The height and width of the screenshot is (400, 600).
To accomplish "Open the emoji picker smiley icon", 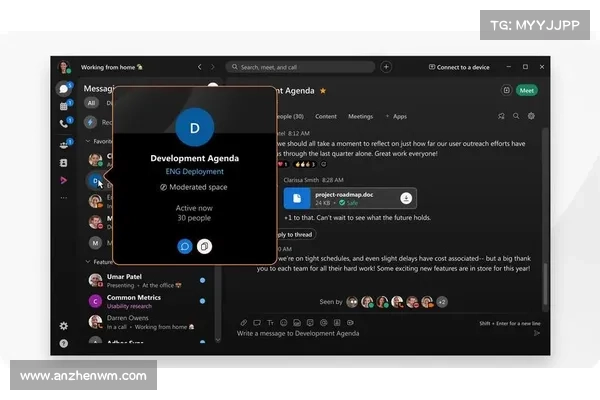I will point(284,323).
